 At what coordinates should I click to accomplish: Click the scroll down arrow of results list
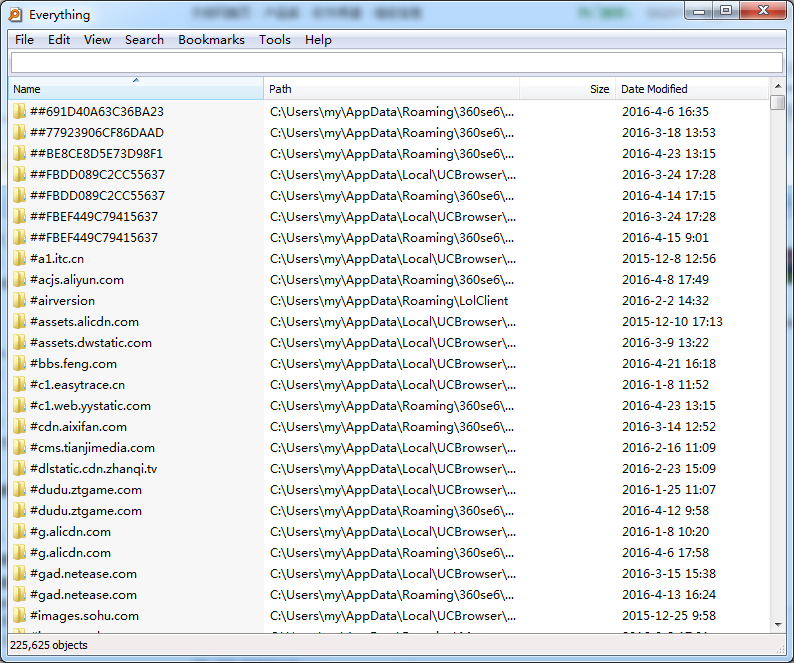click(x=778, y=625)
